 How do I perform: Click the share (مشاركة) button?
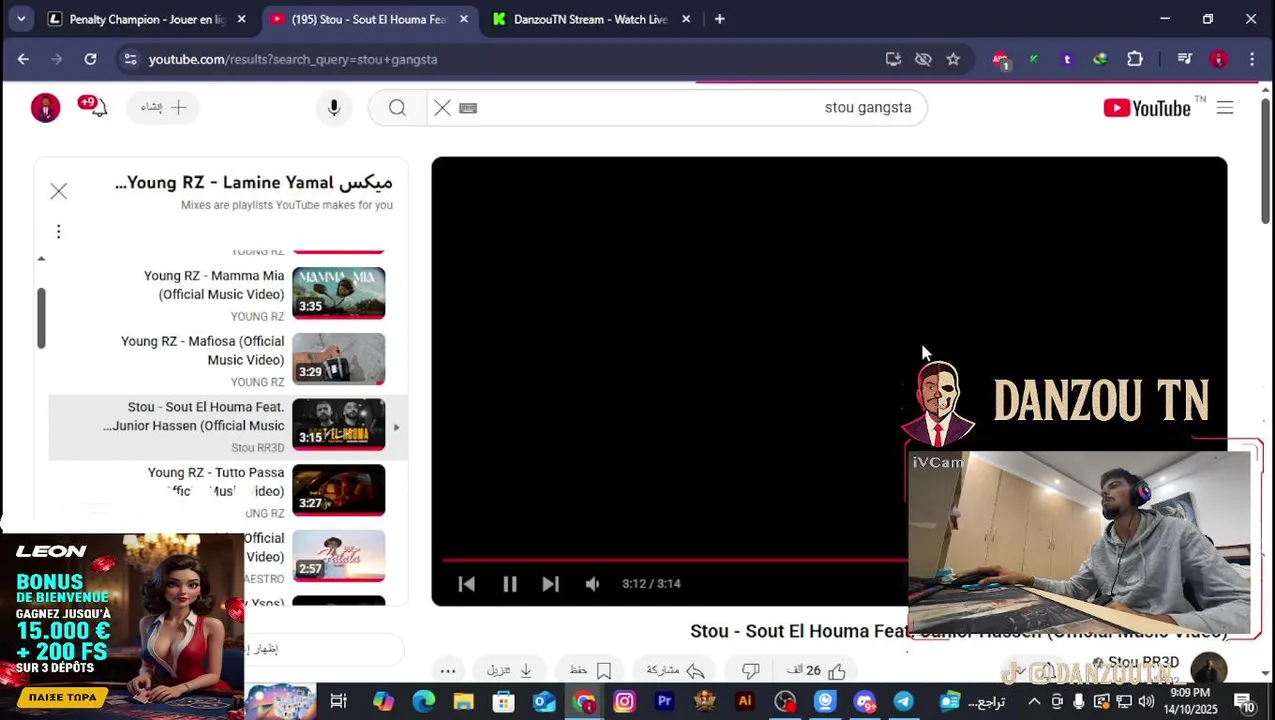[x=676, y=671]
